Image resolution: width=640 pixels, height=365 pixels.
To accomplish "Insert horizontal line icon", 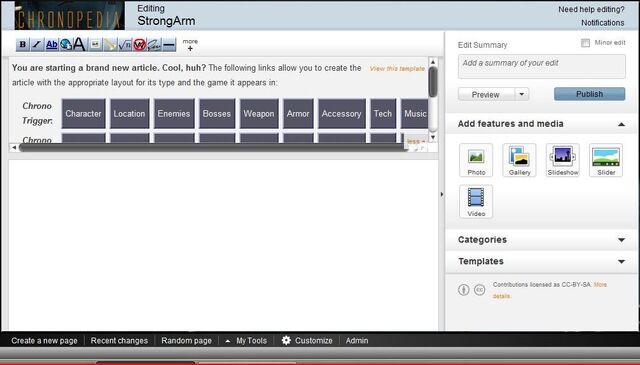I will (169, 45).
